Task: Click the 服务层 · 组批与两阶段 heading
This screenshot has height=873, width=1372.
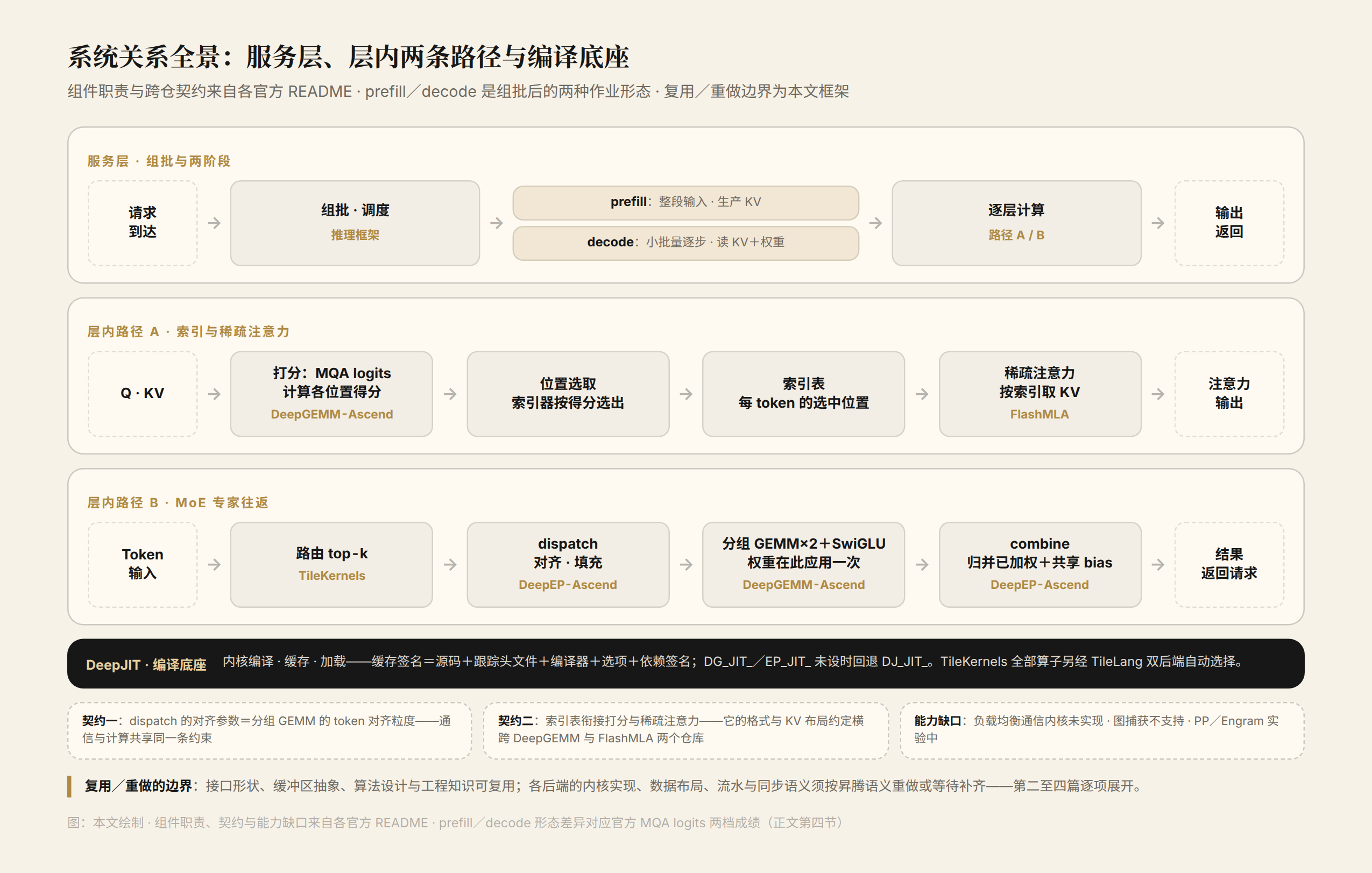Action: pyautogui.click(x=159, y=161)
